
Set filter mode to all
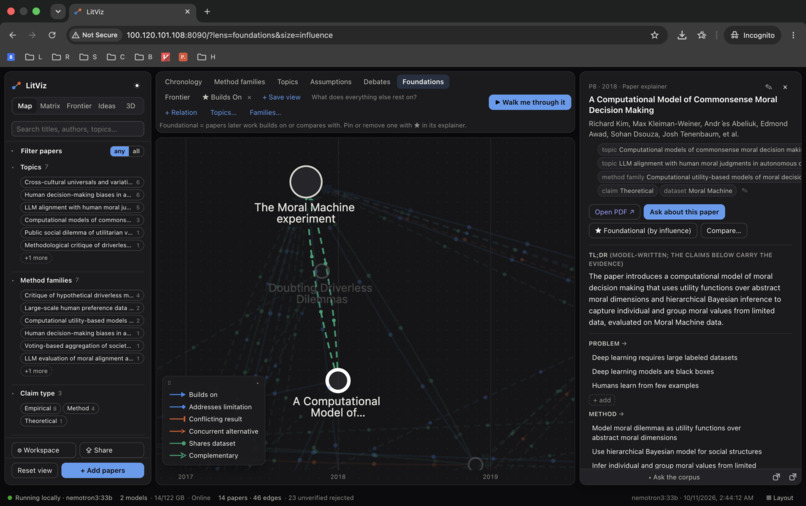tap(136, 151)
